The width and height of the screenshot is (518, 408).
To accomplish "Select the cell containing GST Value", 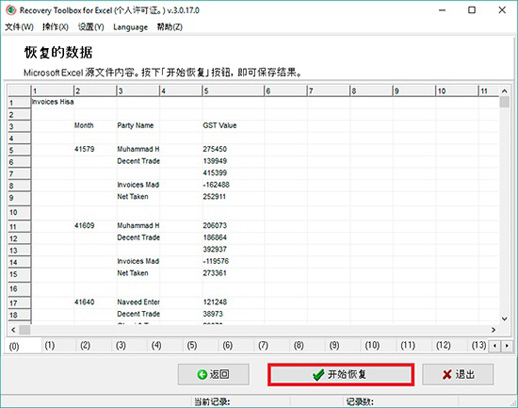I will click(x=233, y=126).
